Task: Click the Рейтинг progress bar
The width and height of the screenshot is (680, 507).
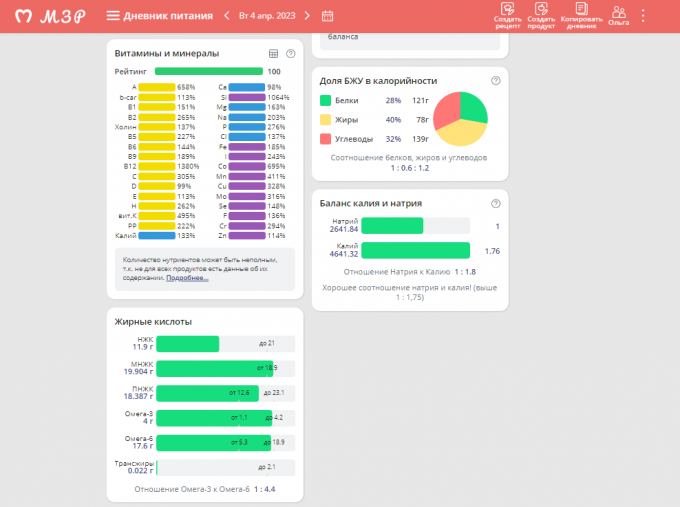Action: 208,71
